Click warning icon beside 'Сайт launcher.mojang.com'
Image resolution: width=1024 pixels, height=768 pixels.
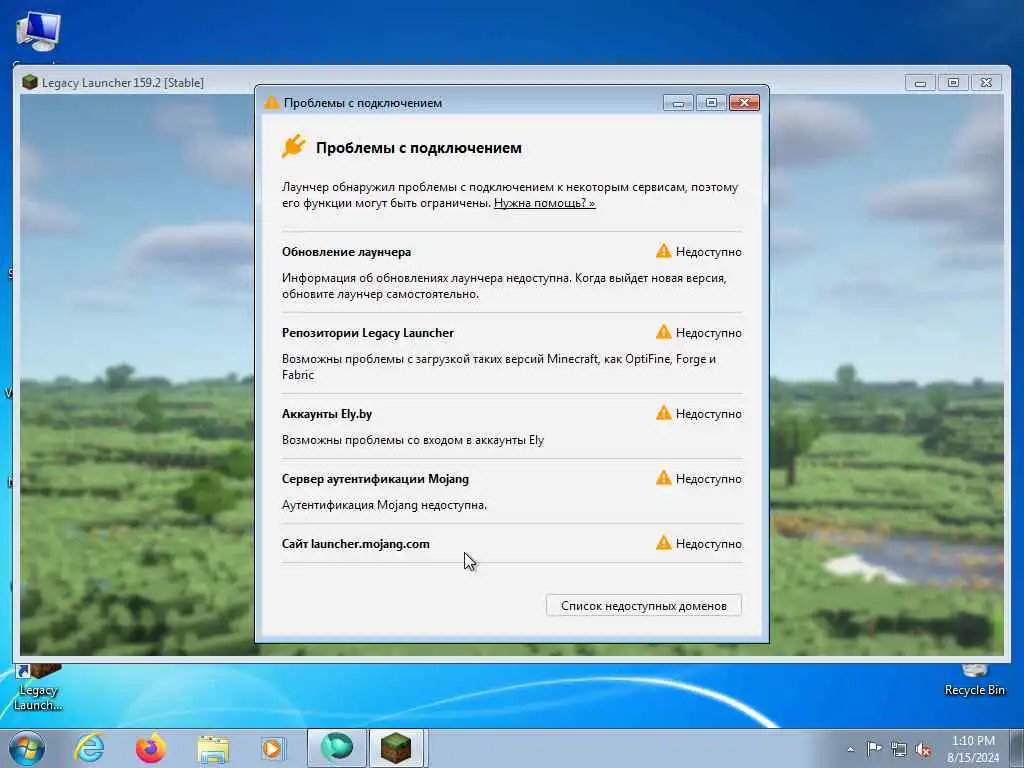[x=663, y=543]
